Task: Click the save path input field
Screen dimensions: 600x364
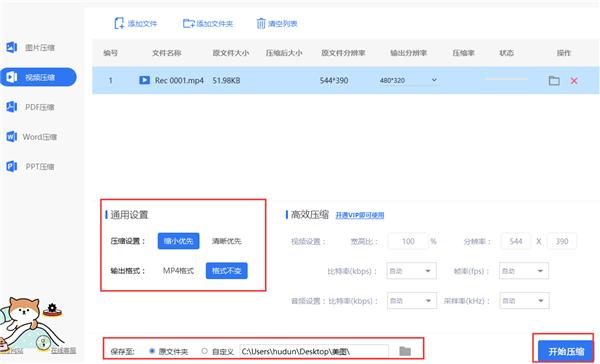Action: 314,351
